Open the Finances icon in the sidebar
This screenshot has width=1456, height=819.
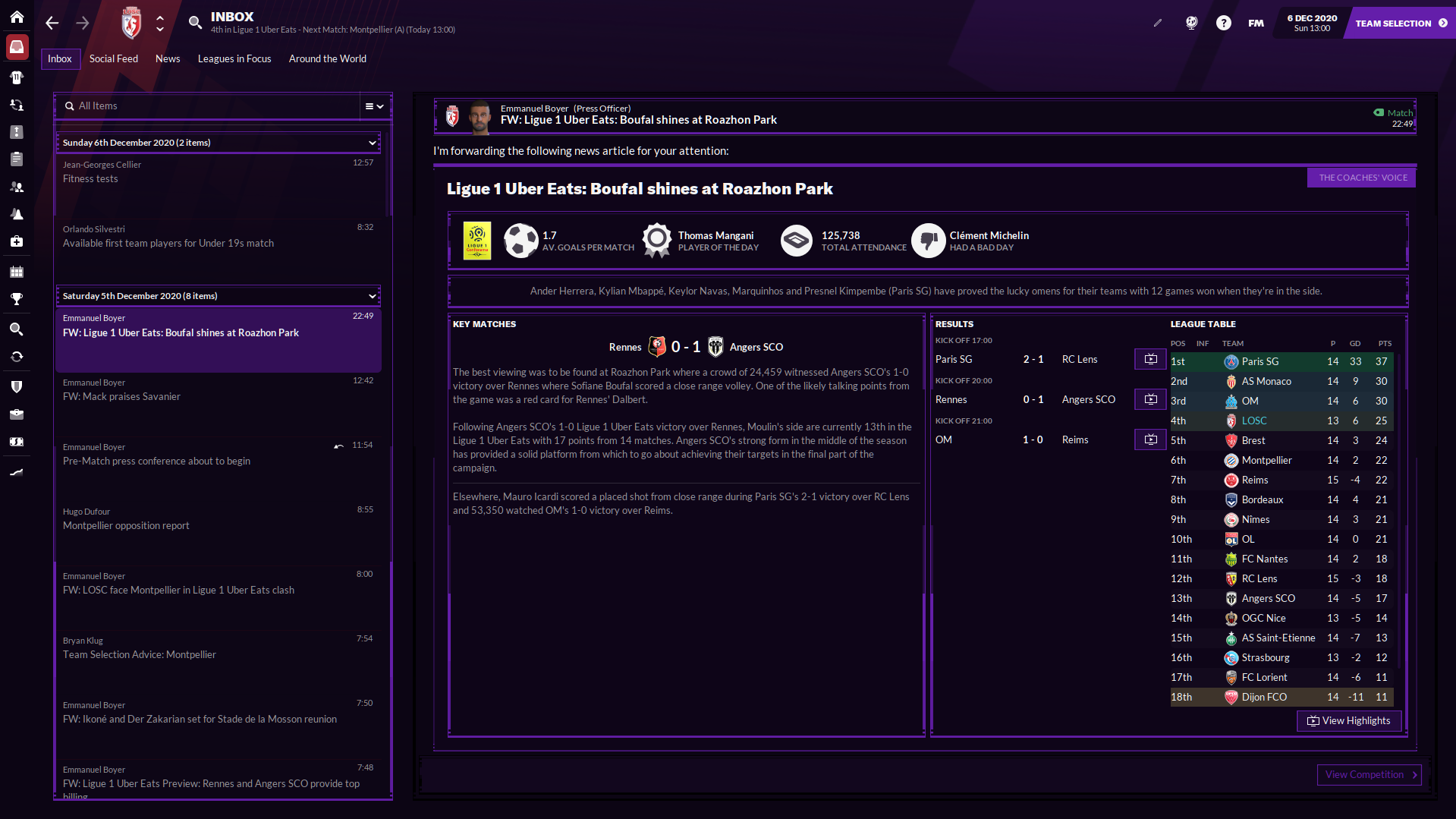click(x=17, y=442)
